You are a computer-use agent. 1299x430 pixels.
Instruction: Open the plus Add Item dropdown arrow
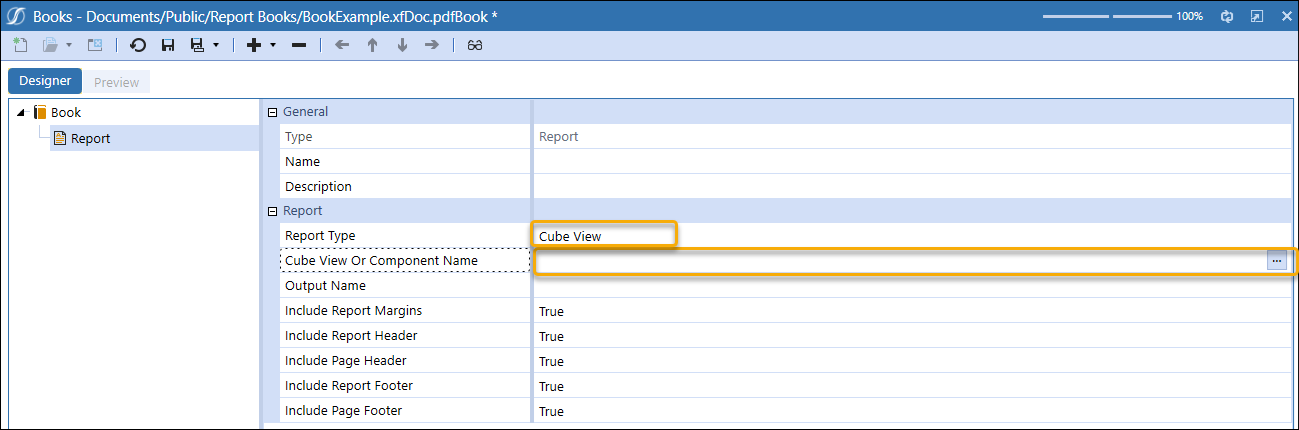pyautogui.click(x=273, y=45)
